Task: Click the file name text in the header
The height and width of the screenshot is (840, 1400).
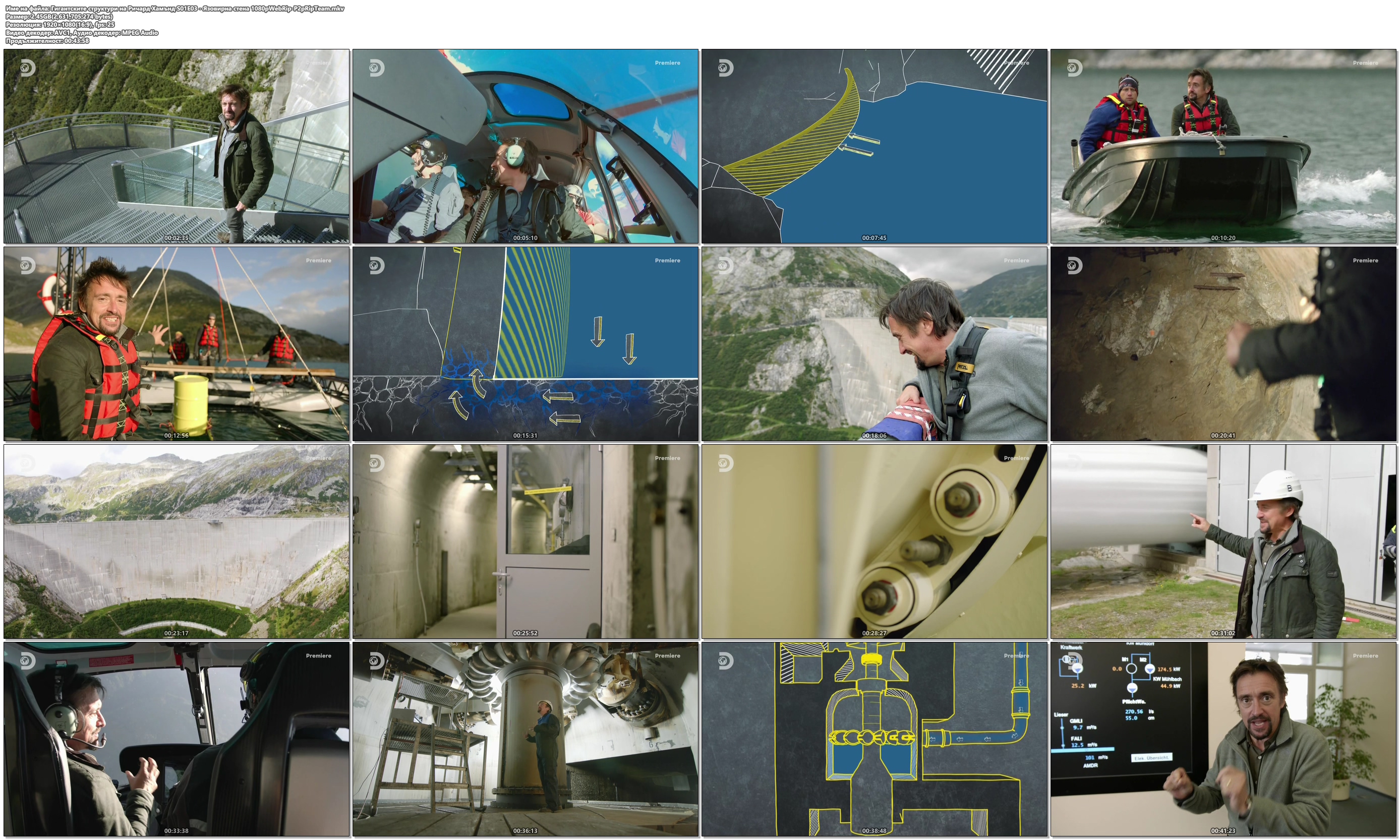Action: pyautogui.click(x=174, y=9)
